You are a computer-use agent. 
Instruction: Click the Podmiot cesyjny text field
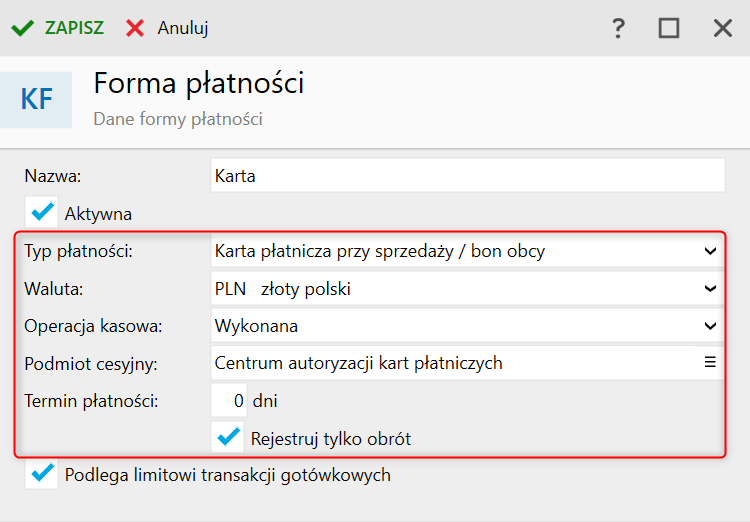point(450,363)
